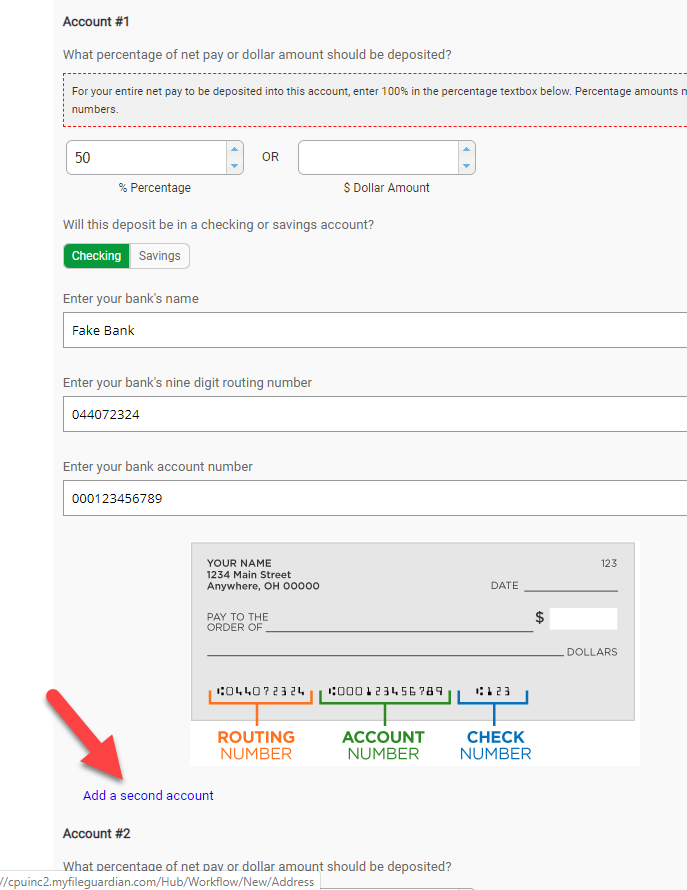Decrease dollar amount with down arrow
Viewport: 687px width, 890px height.
pyautogui.click(x=465, y=165)
